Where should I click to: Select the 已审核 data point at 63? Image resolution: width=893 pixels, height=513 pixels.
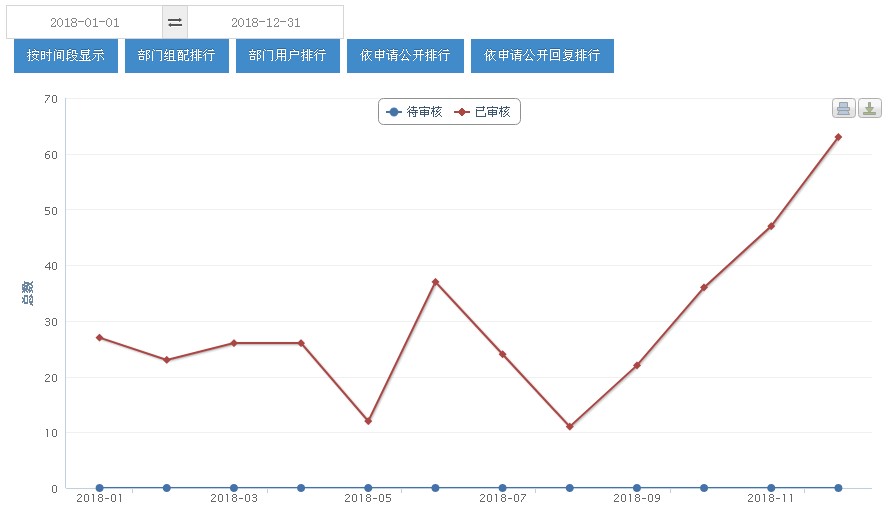tap(838, 137)
